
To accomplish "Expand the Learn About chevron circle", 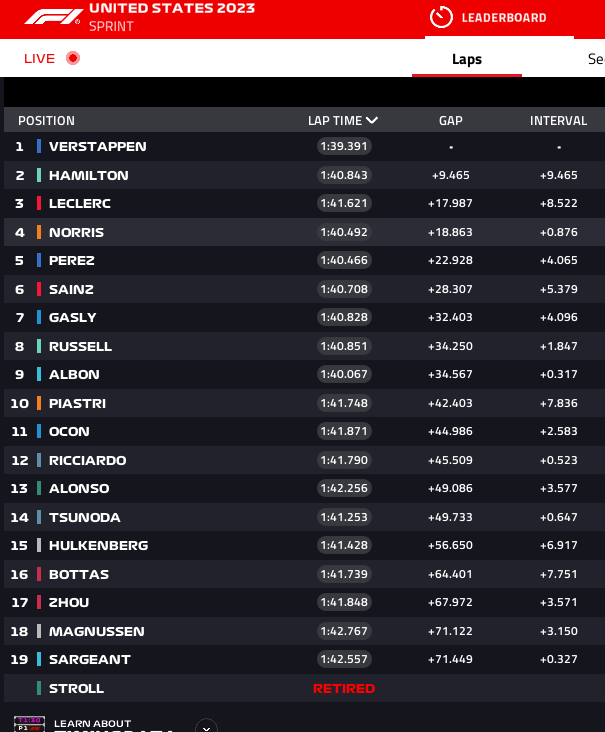I will pyautogui.click(x=206, y=726).
